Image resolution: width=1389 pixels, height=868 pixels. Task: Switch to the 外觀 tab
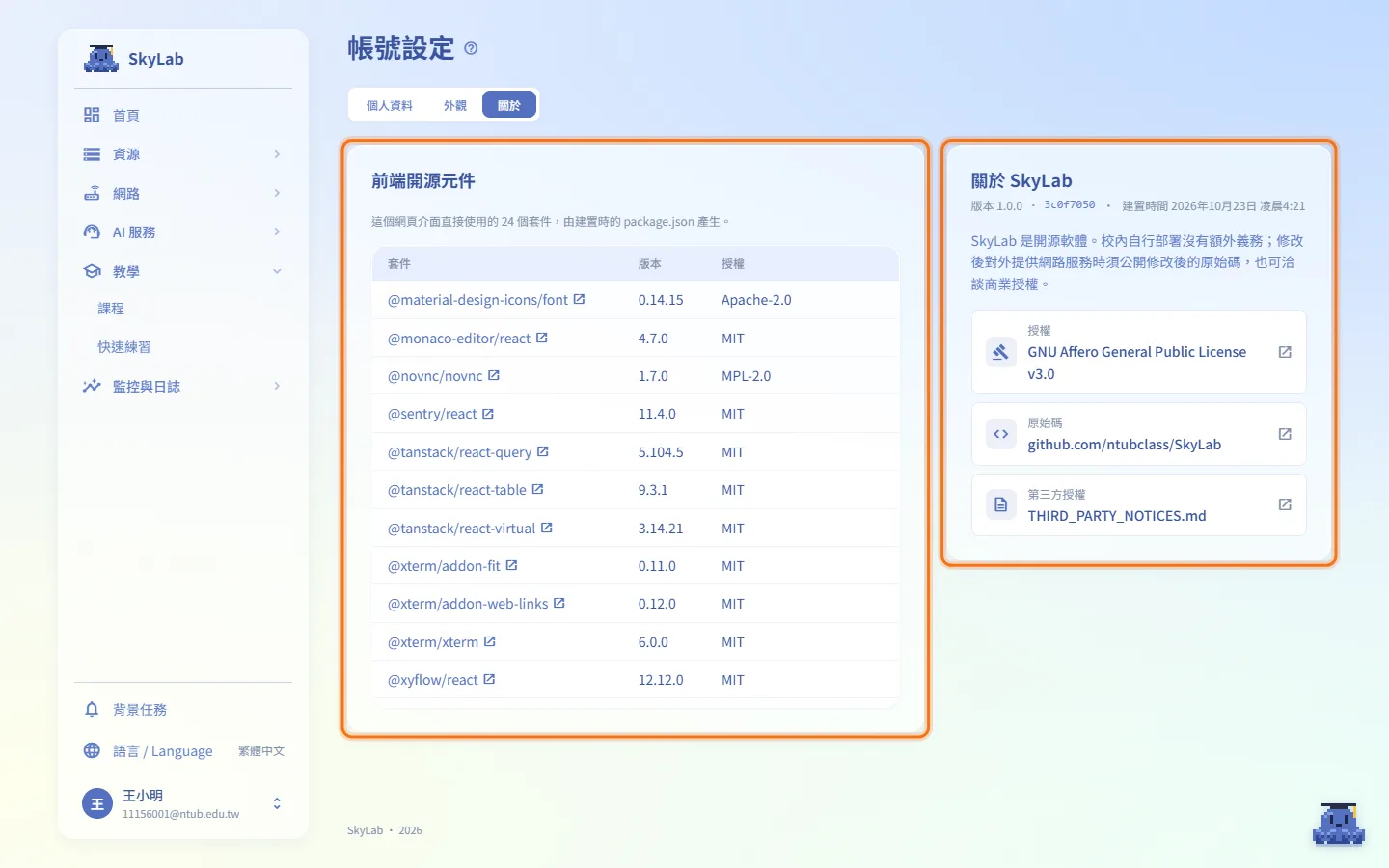pos(455,105)
